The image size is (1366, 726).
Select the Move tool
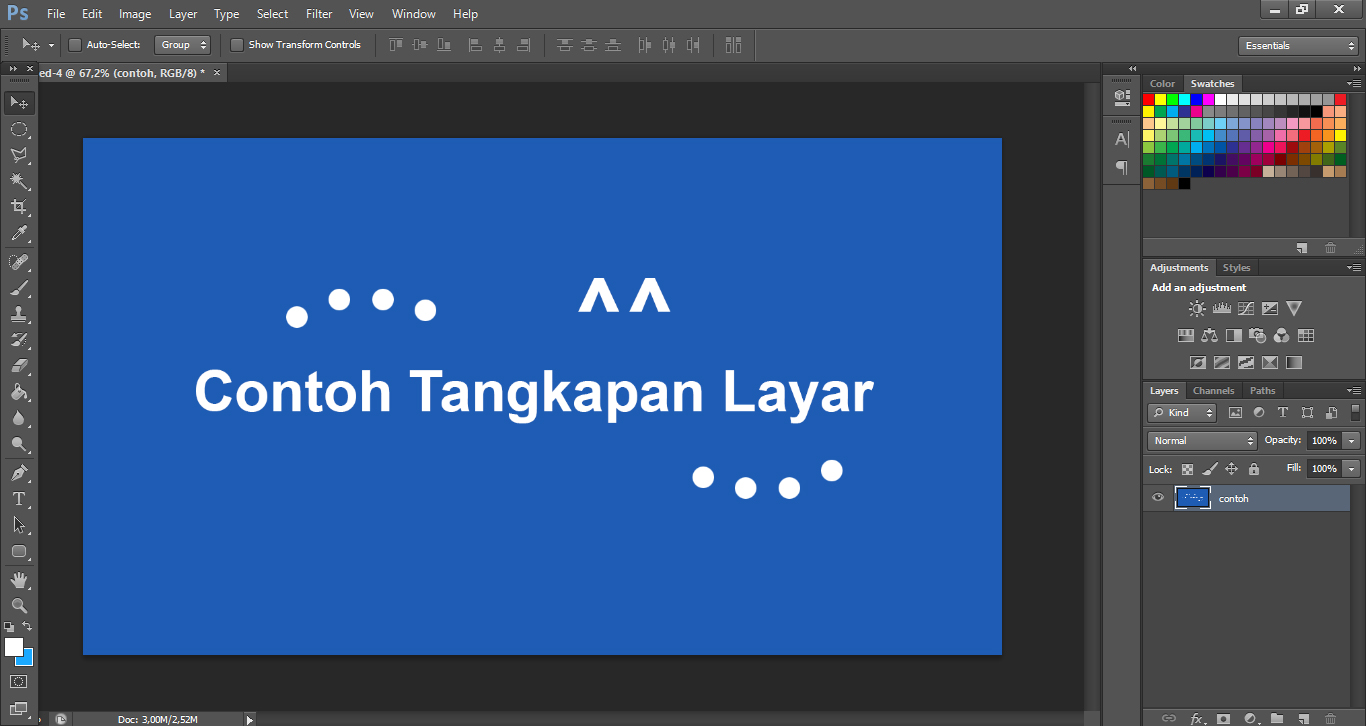[x=18, y=102]
